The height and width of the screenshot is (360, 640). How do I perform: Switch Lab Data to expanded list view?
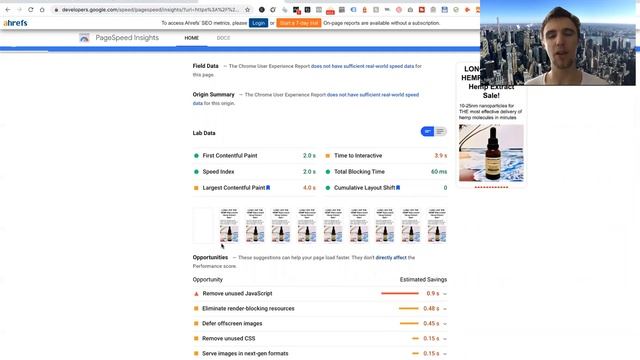click(x=440, y=131)
